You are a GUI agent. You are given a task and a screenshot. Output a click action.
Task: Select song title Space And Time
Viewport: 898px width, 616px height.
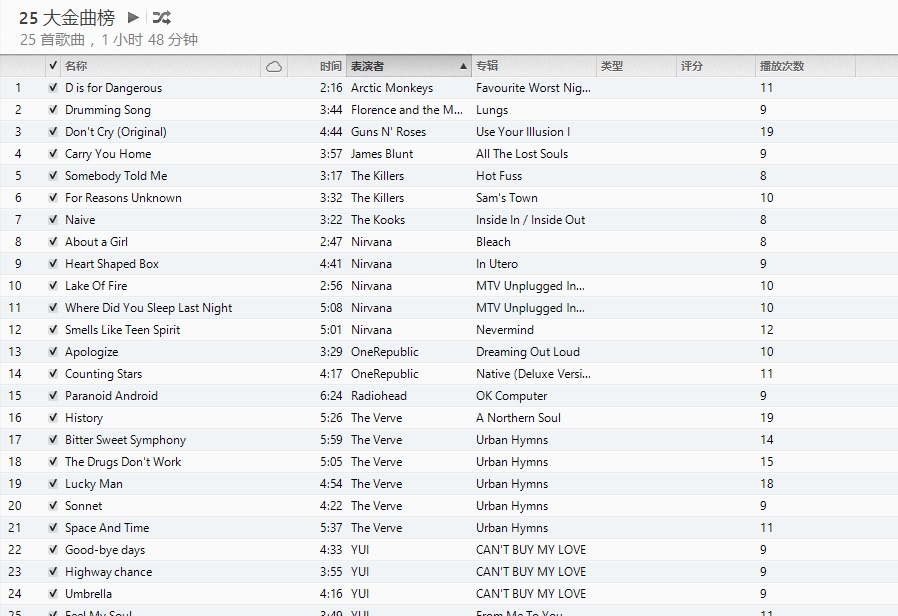[x=107, y=528]
